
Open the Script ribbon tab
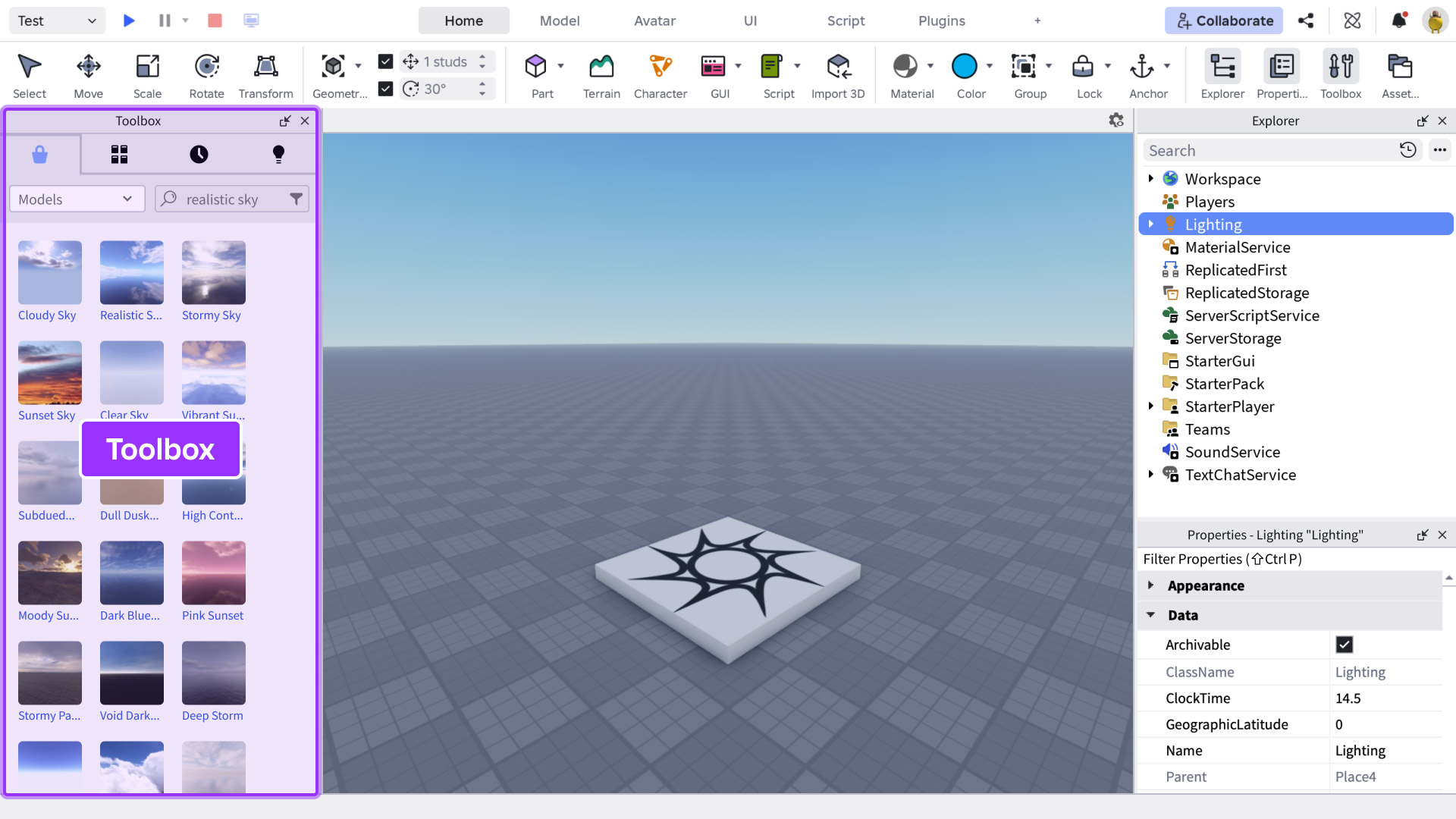click(846, 20)
